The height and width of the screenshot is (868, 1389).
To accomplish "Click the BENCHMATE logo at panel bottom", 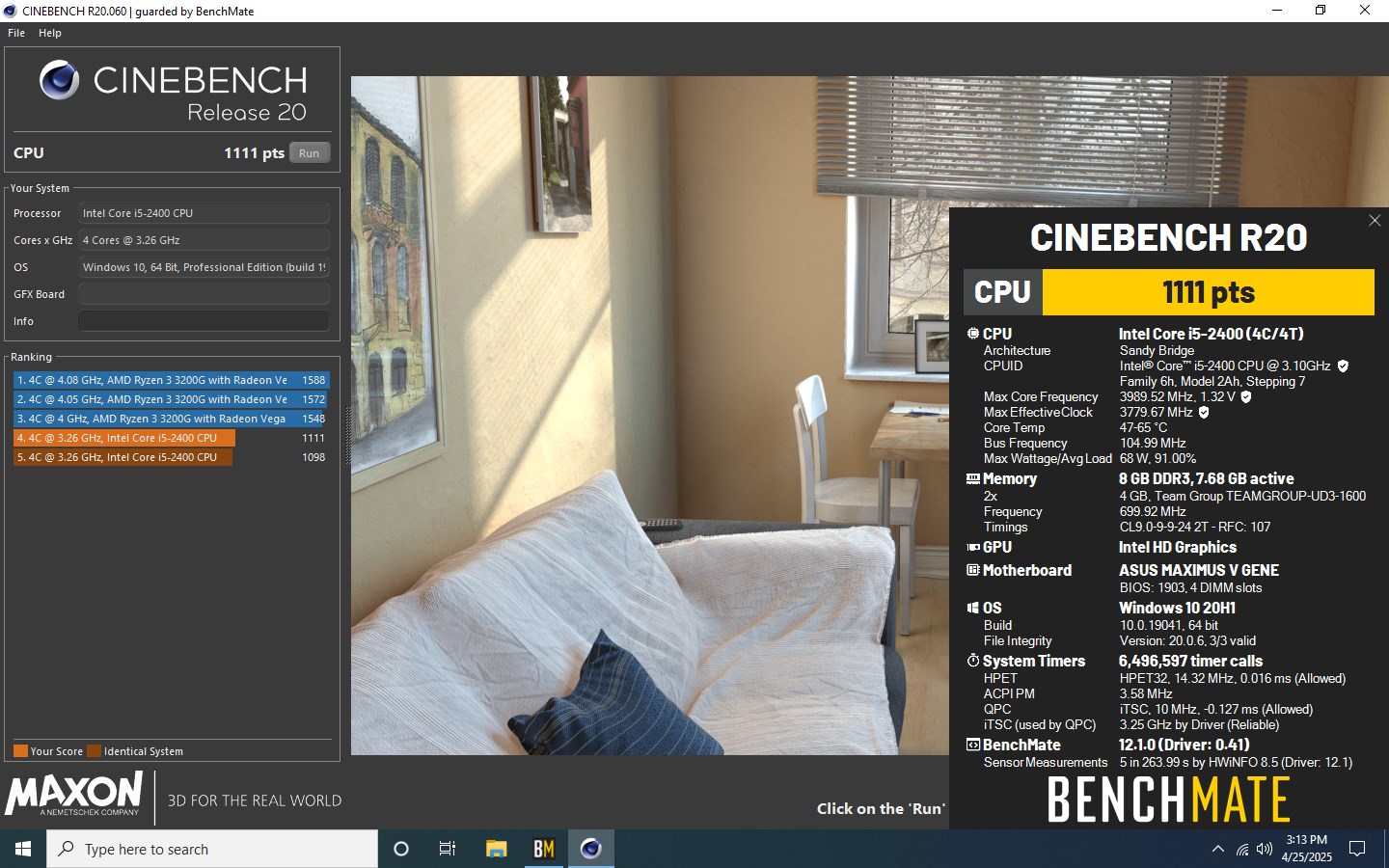I will click(x=1168, y=800).
